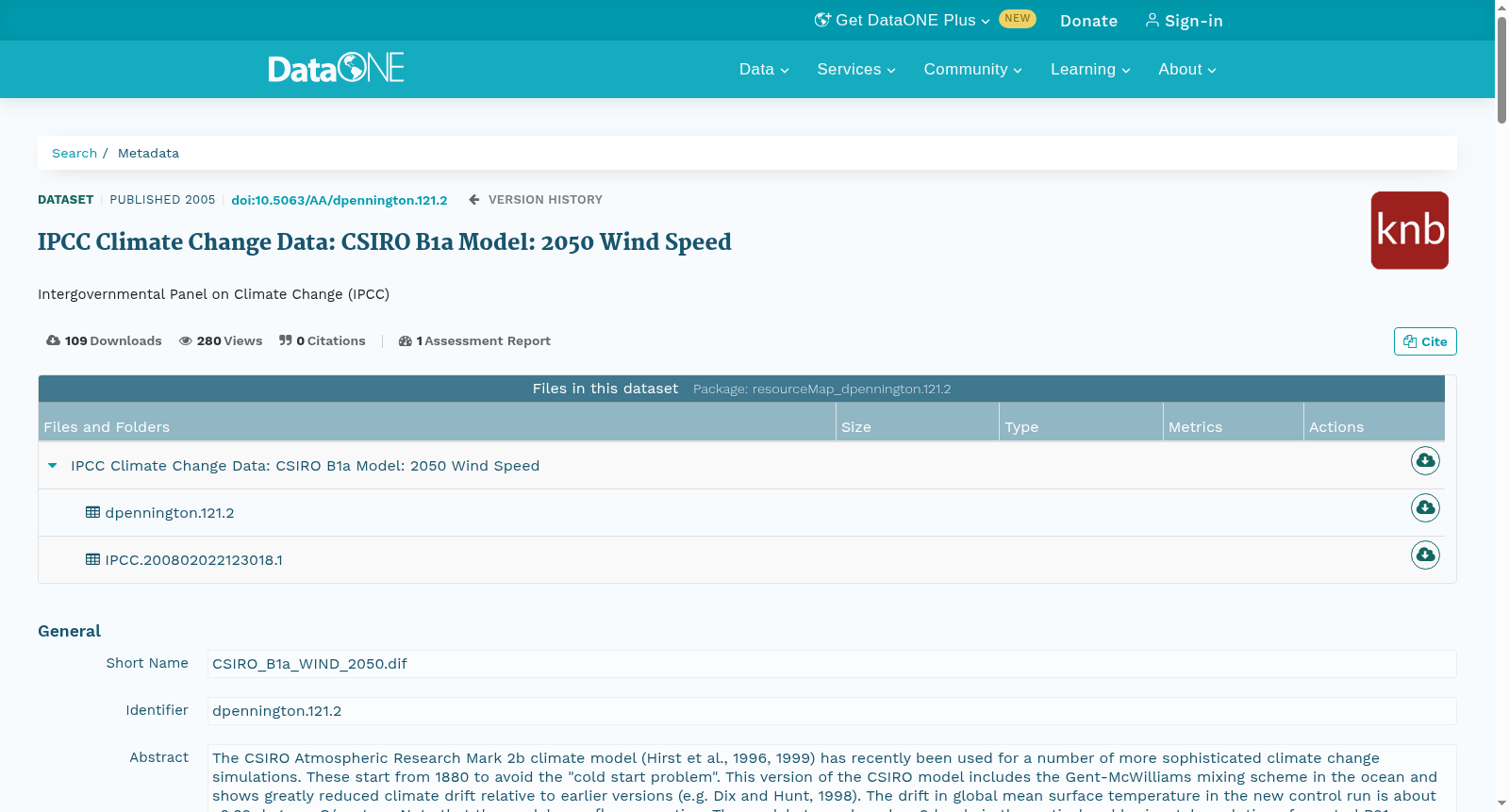
Task: Click the NEW badge in top bar
Action: [x=1018, y=19]
